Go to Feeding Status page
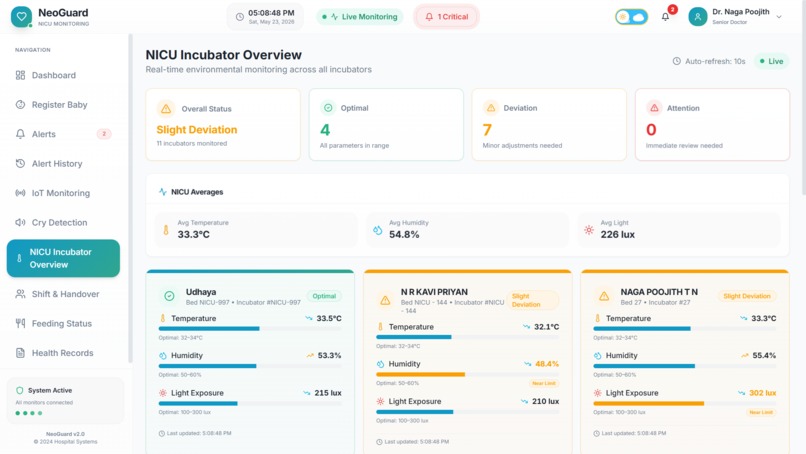Image resolution: width=806 pixels, height=454 pixels. (63, 323)
